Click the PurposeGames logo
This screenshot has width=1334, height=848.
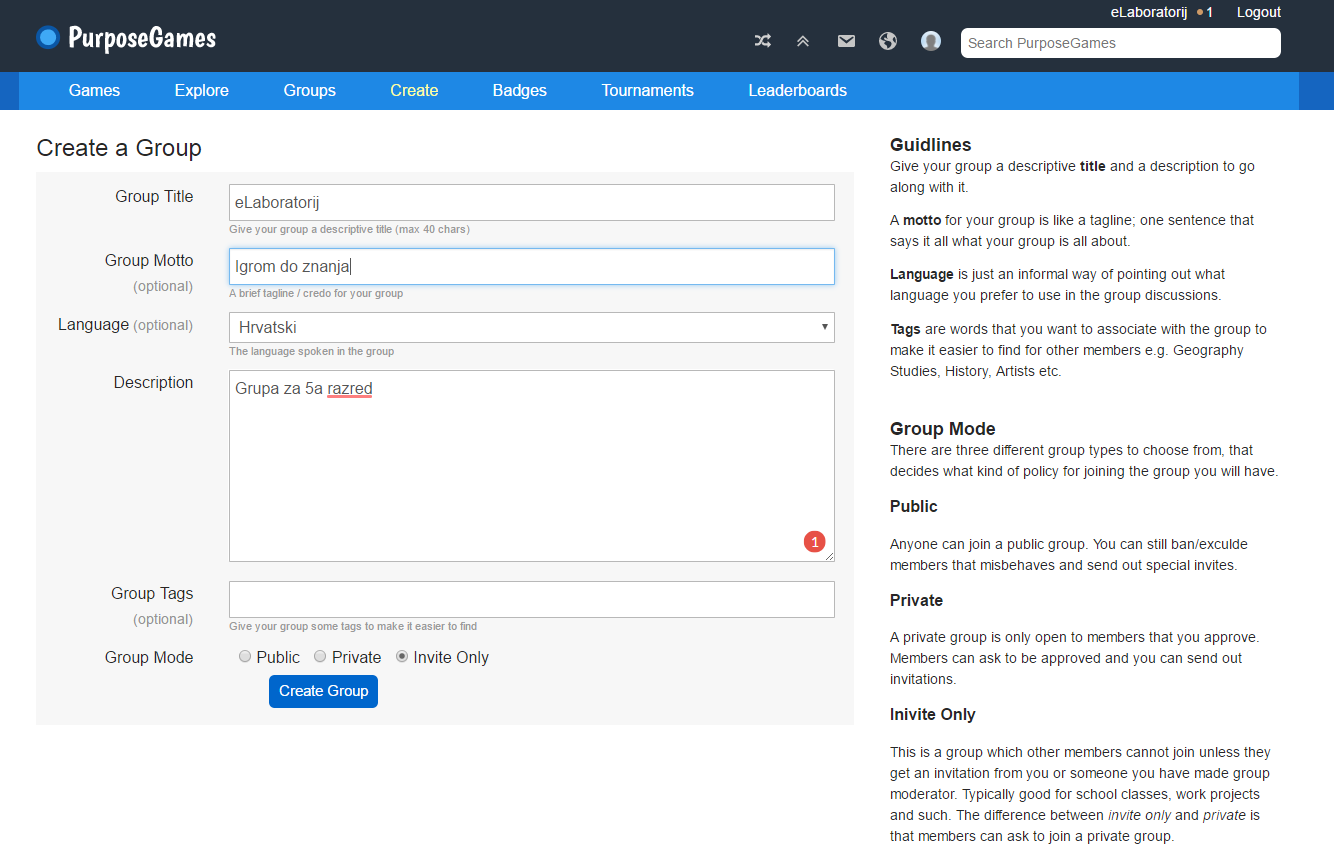(126, 38)
